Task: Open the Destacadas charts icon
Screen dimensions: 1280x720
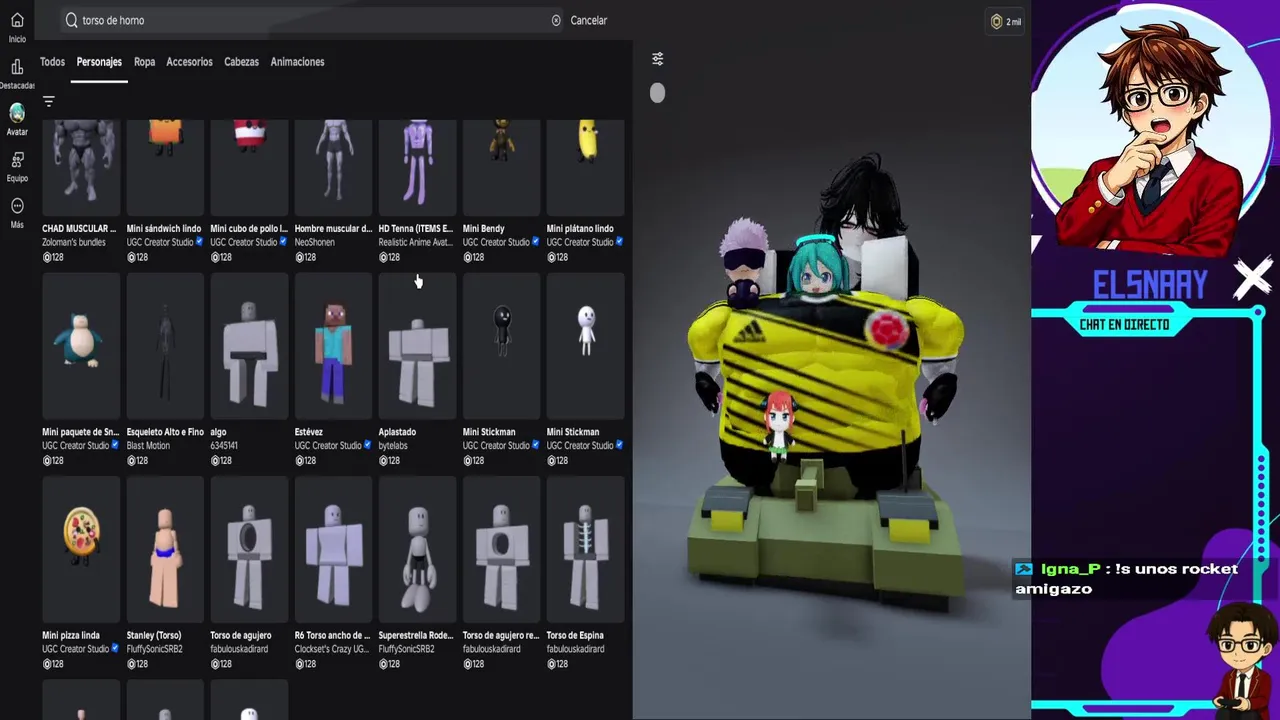Action: click(17, 67)
